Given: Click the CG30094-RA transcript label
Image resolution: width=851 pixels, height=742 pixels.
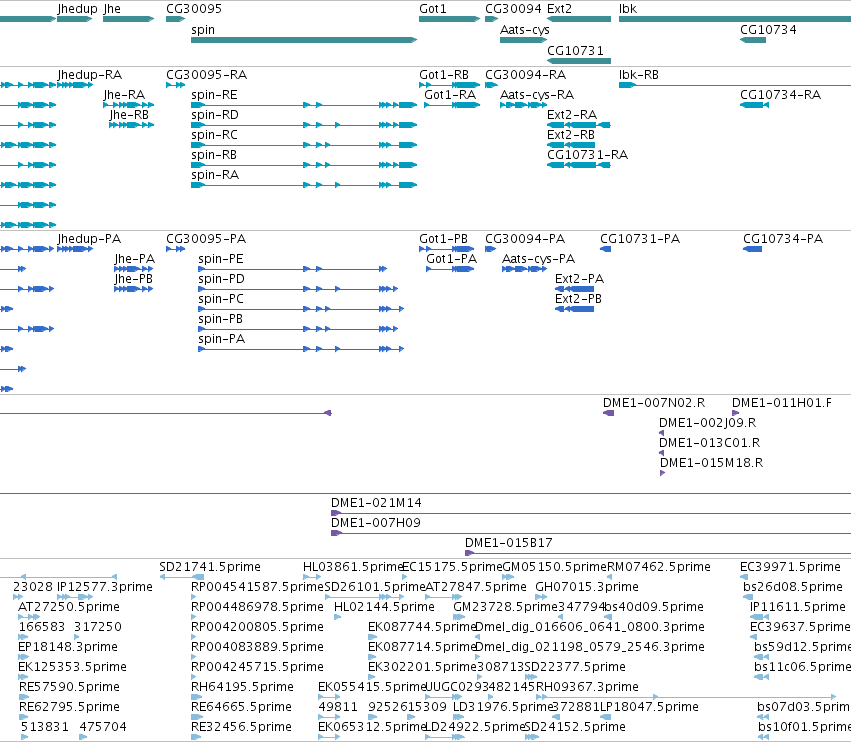Looking at the screenshot, I should pos(525,75).
